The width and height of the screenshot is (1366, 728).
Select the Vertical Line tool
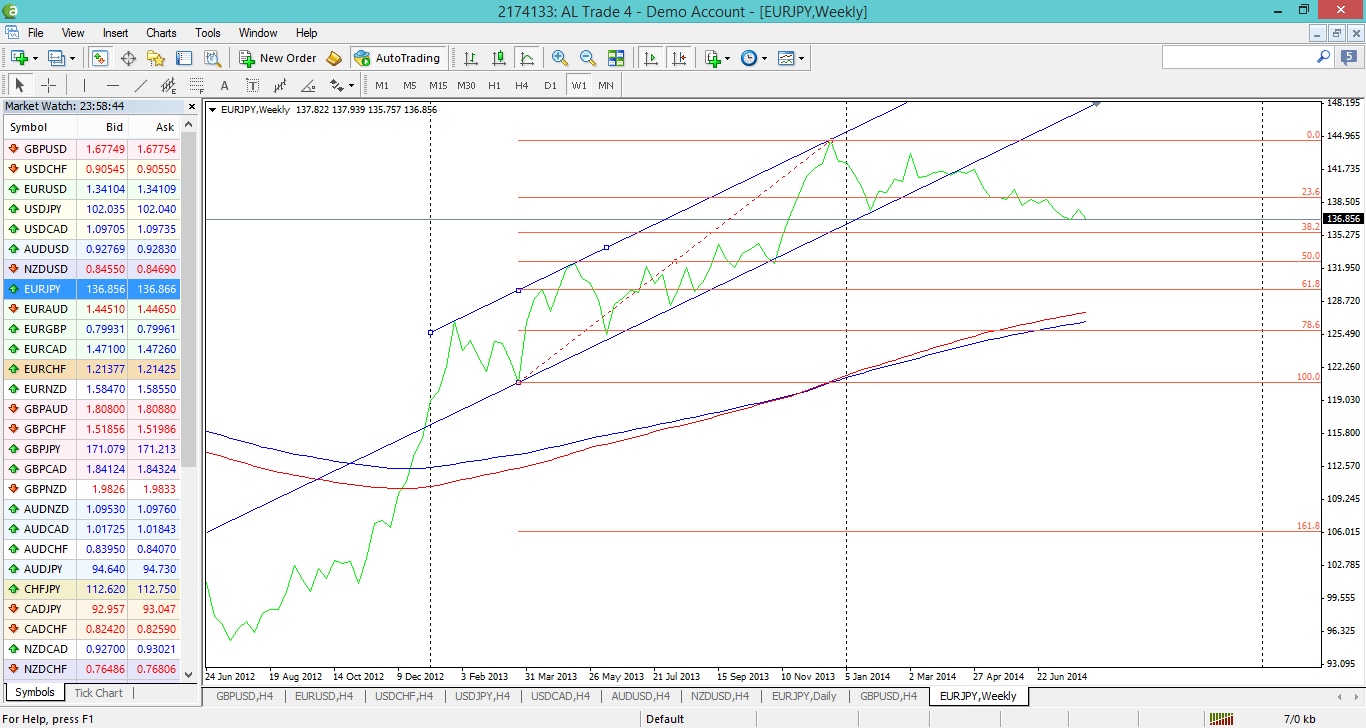(x=85, y=85)
